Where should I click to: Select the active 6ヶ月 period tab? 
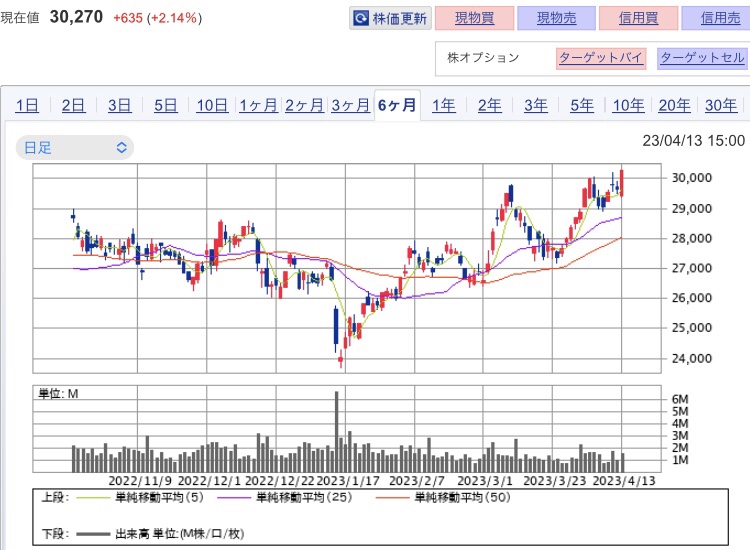pyautogui.click(x=397, y=105)
